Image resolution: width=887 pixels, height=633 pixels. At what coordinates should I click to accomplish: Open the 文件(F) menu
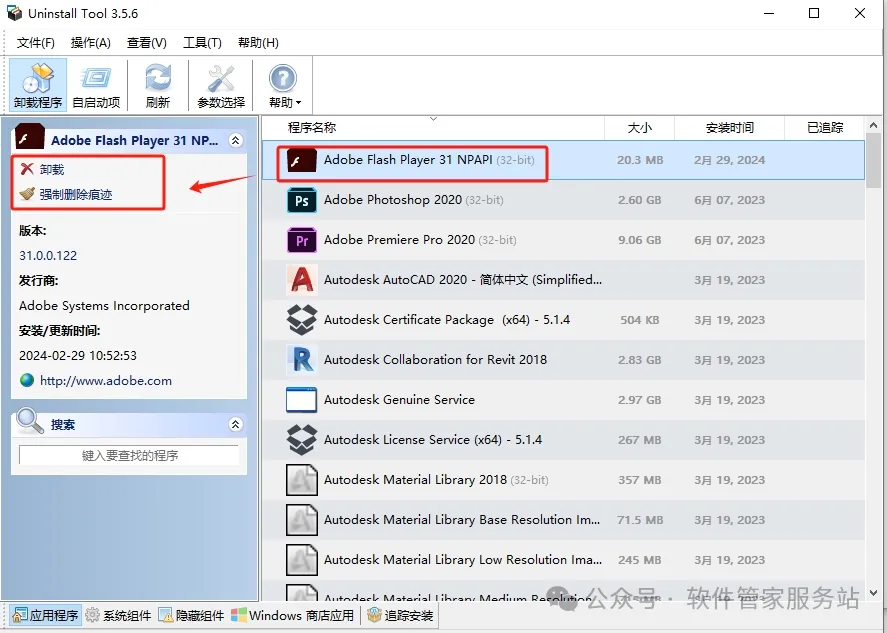[36, 43]
